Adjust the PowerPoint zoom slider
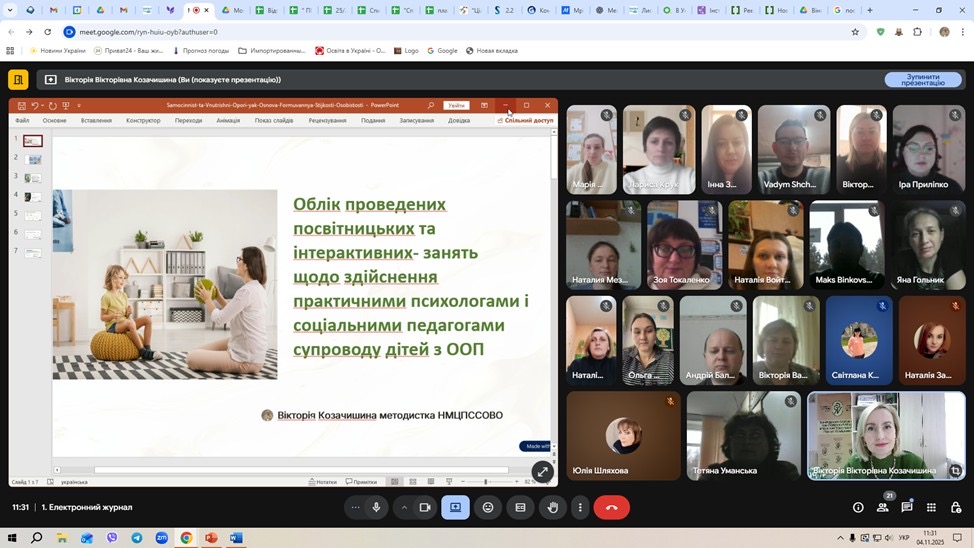This screenshot has height=548, width=974. [486, 482]
